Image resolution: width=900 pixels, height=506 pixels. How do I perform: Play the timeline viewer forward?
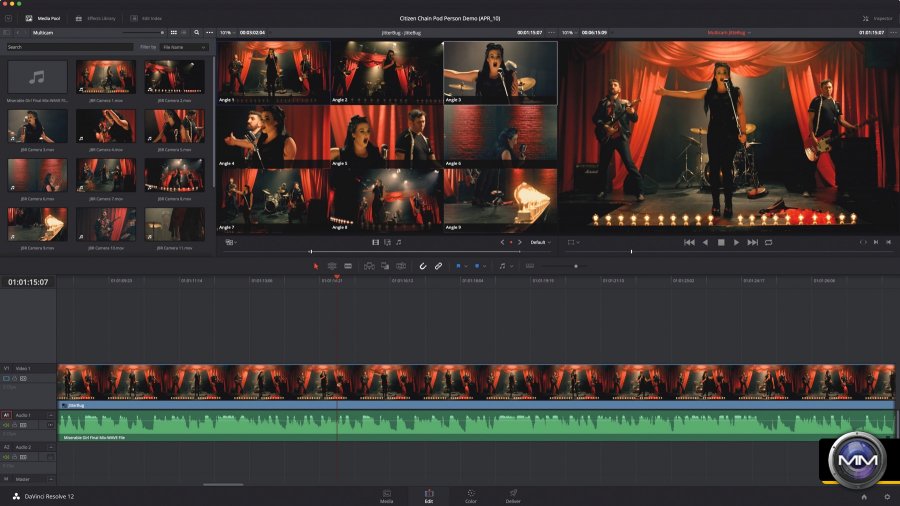(x=736, y=243)
